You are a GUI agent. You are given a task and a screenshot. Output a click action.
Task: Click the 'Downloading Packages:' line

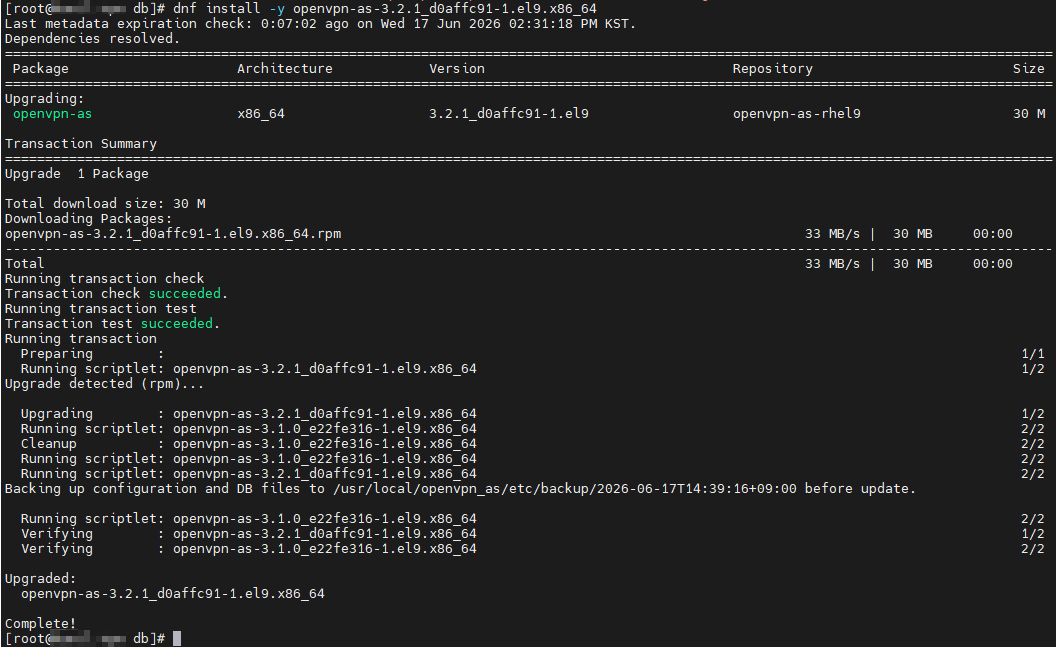point(88,219)
